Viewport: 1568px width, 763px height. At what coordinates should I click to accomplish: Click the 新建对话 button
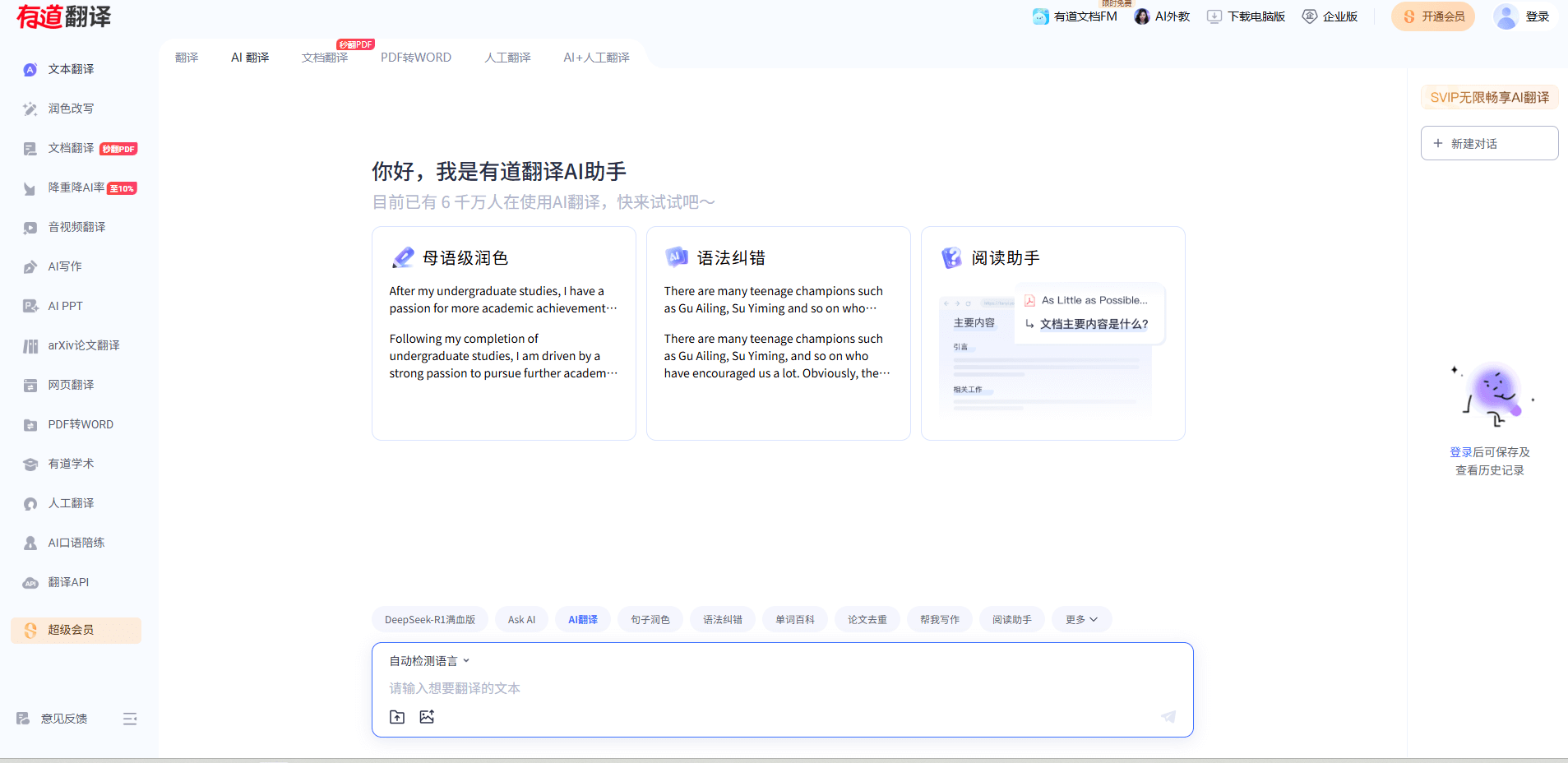(1489, 143)
